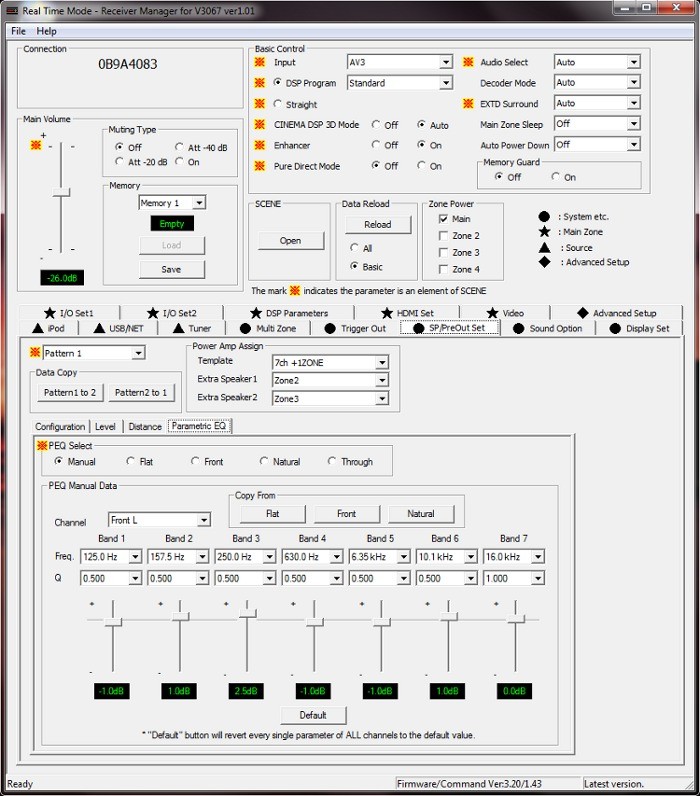Switch to the DSP Parameters tab

click(x=289, y=313)
